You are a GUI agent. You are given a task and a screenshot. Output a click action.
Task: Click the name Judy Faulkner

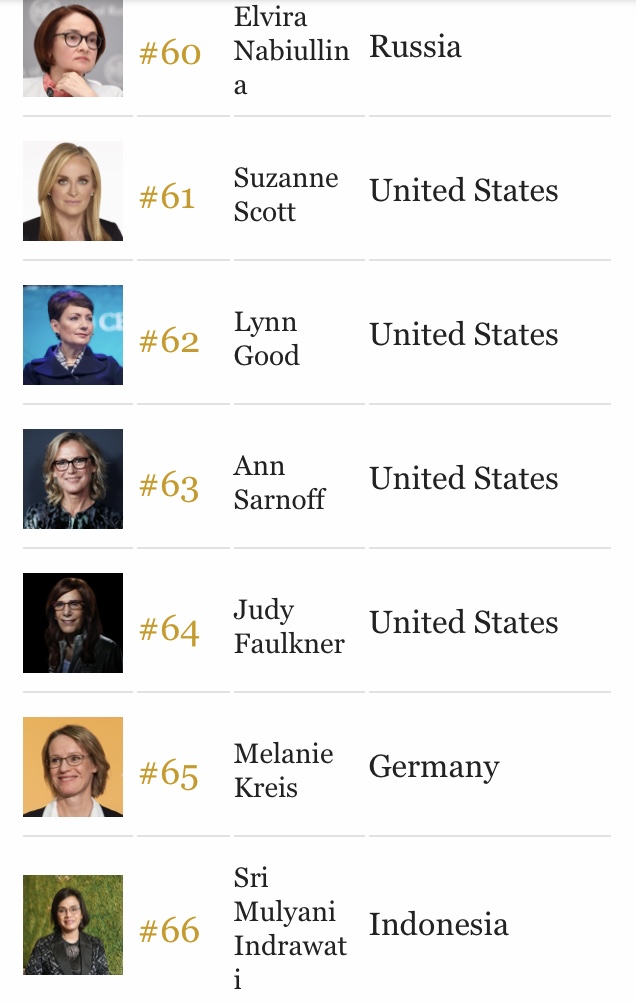point(289,626)
